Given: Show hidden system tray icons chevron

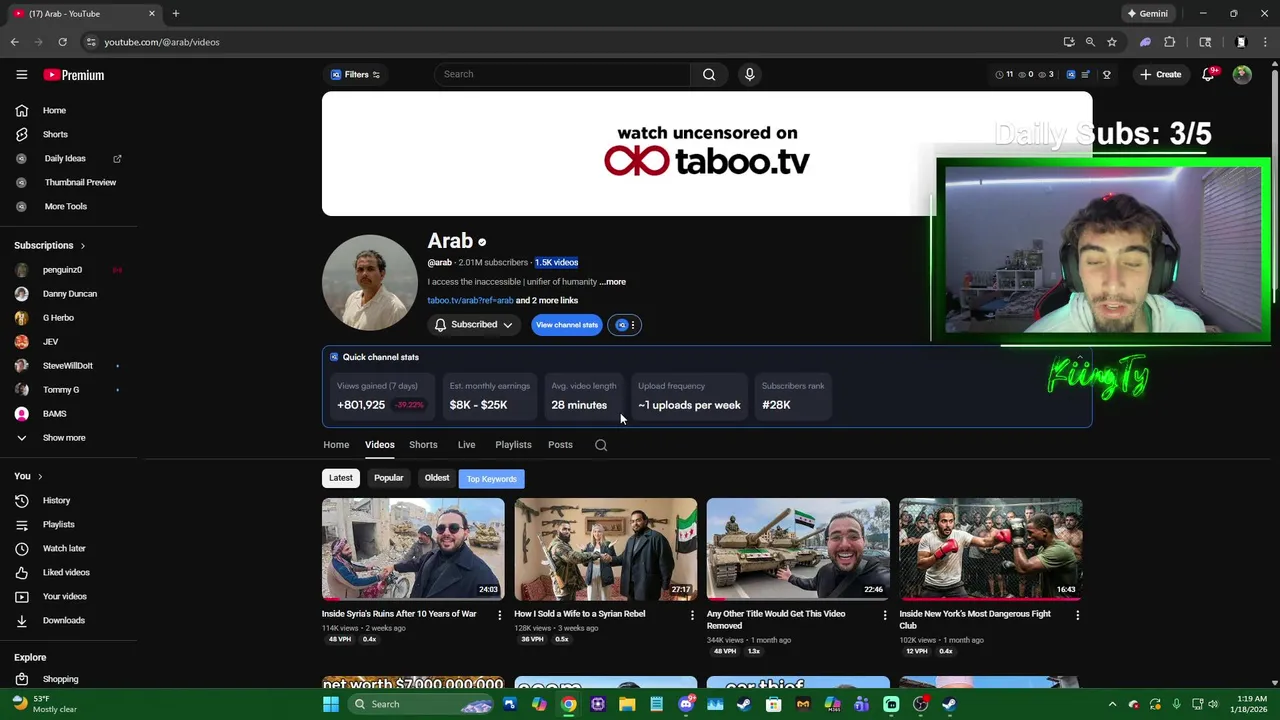Looking at the screenshot, I should 1112,704.
